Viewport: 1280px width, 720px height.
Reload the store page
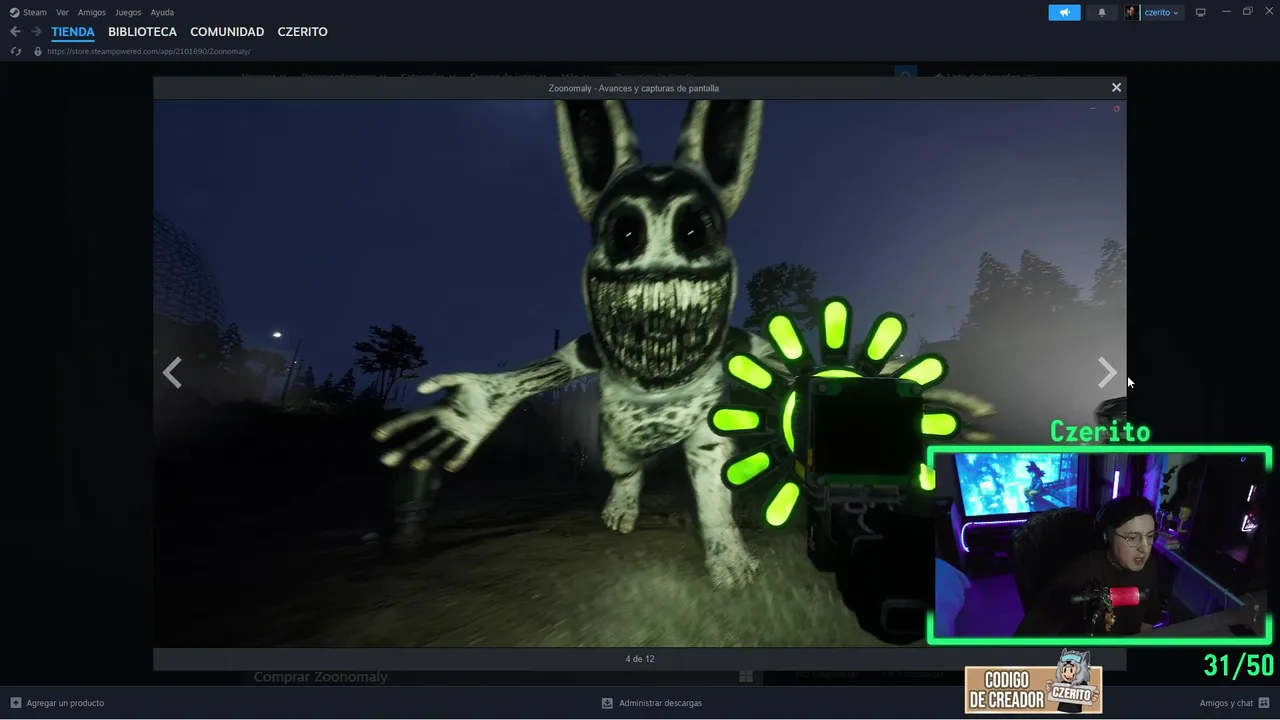(16, 51)
